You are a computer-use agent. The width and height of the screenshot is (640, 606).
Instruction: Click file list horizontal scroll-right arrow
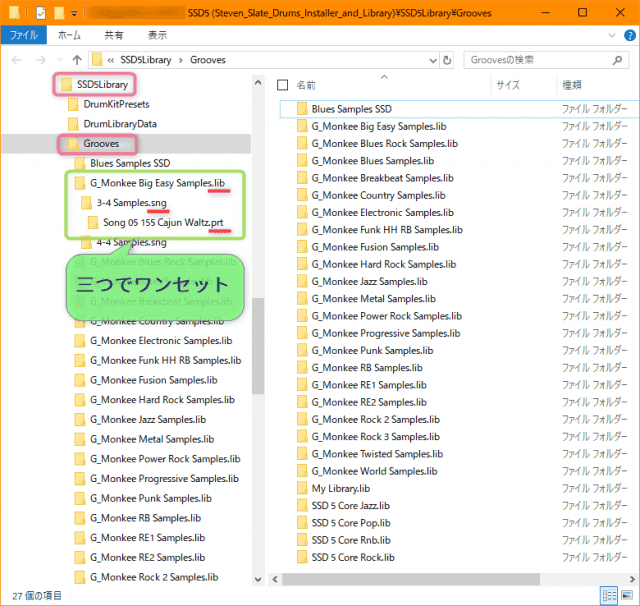point(632,579)
